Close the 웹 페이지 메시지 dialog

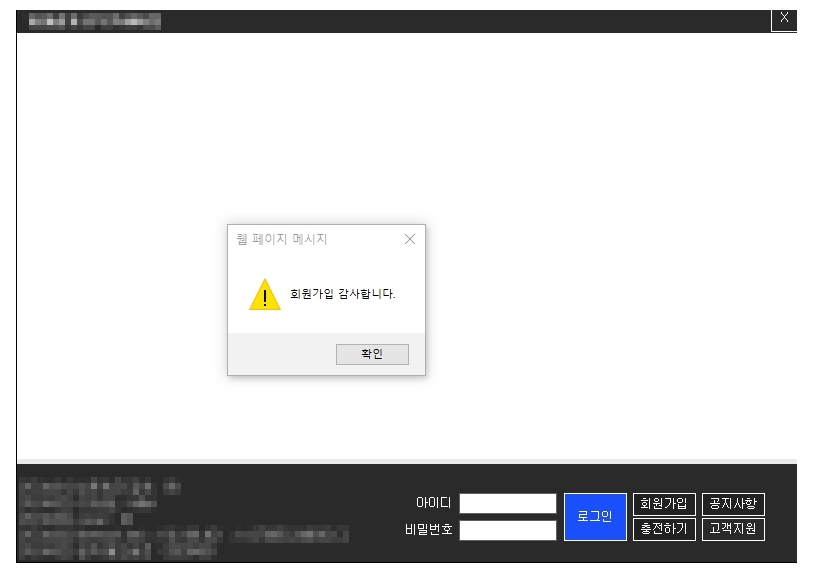(x=410, y=239)
